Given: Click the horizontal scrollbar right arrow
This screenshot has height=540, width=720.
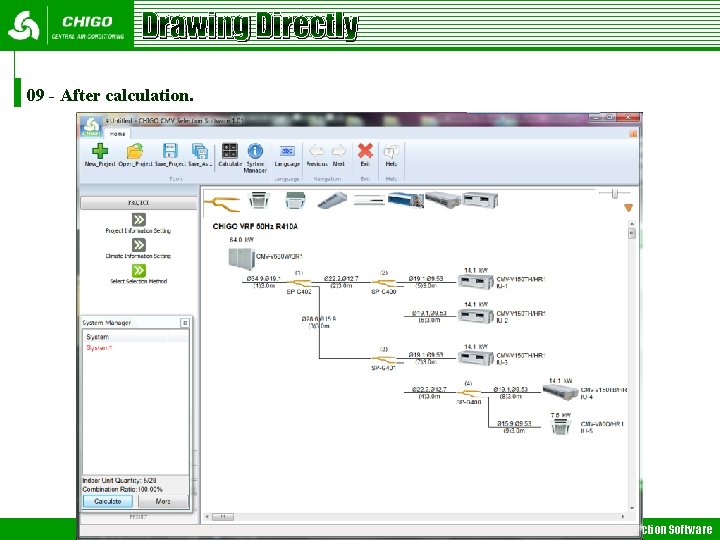Looking at the screenshot, I should click(x=623, y=517).
